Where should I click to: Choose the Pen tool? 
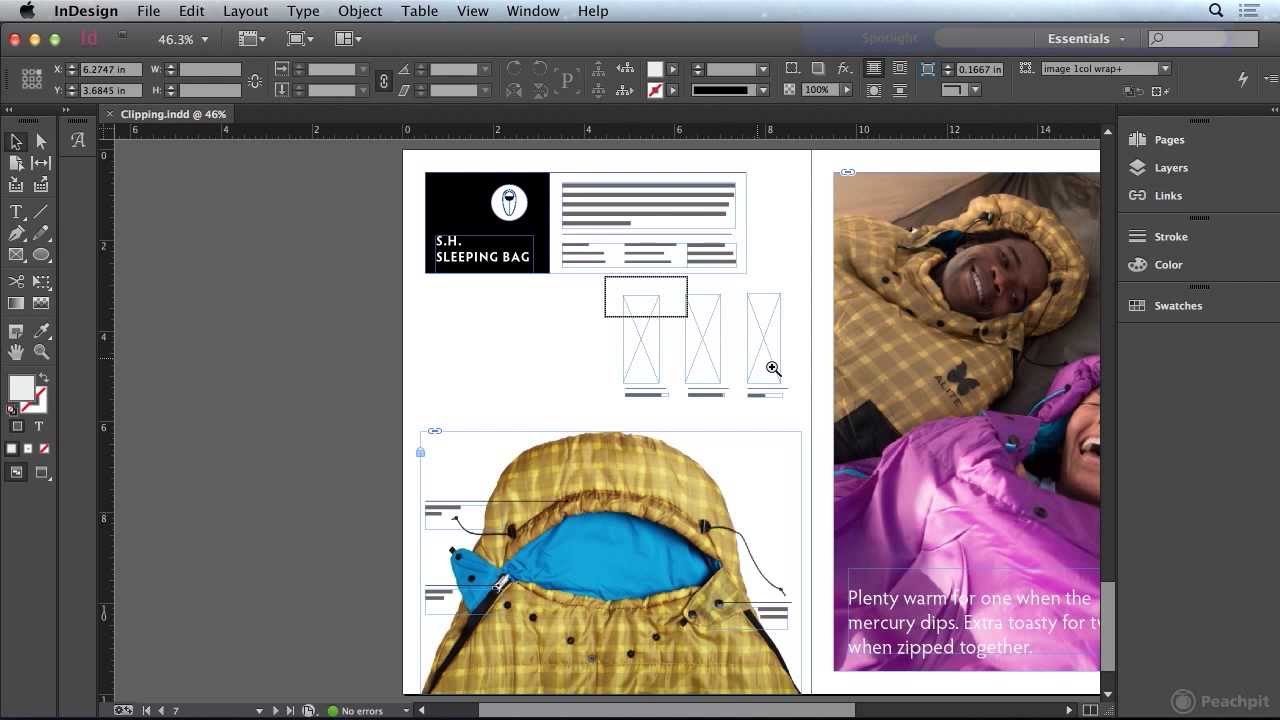pyautogui.click(x=16, y=233)
